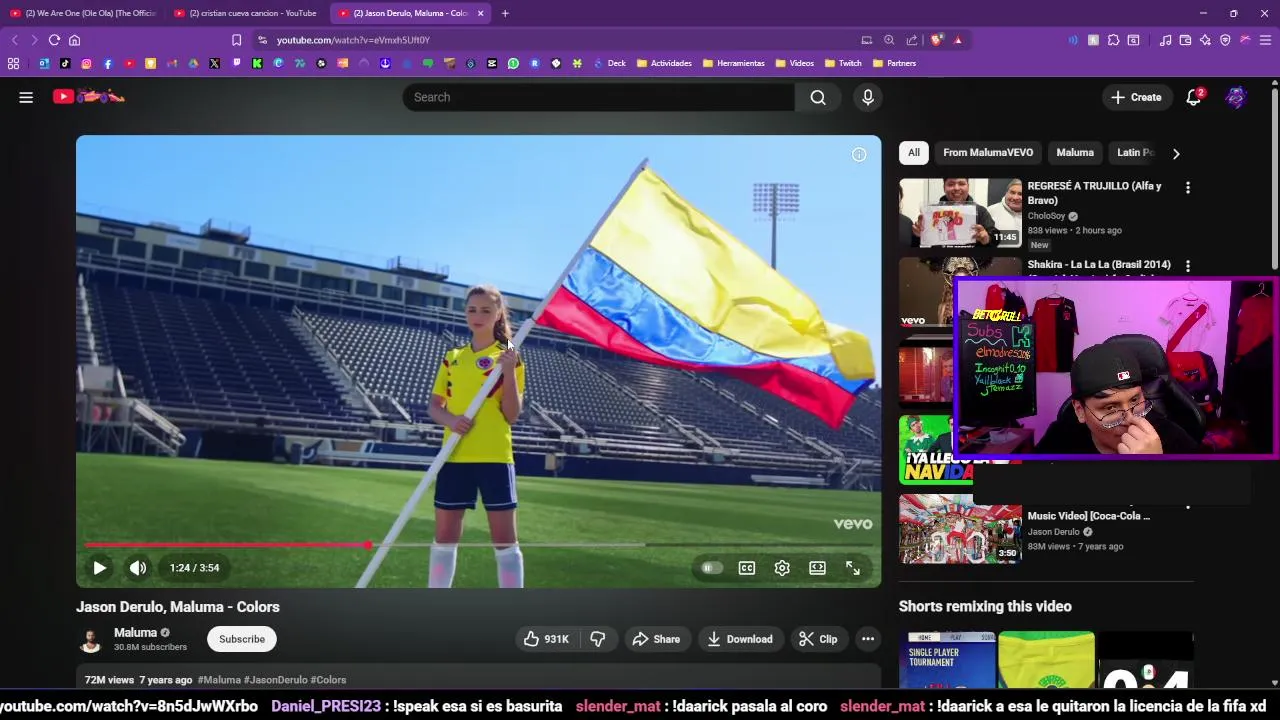
Task: Share the Colors video
Action: (x=656, y=639)
